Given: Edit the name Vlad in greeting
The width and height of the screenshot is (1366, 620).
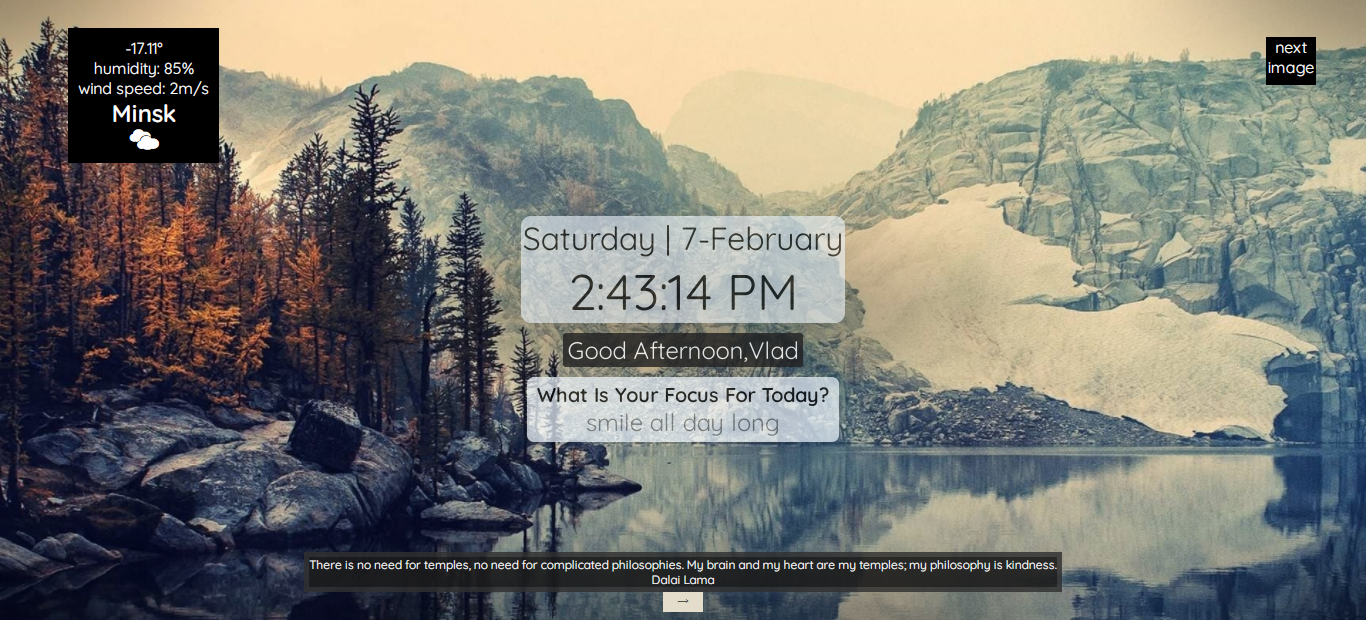Looking at the screenshot, I should pyautogui.click(x=775, y=351).
